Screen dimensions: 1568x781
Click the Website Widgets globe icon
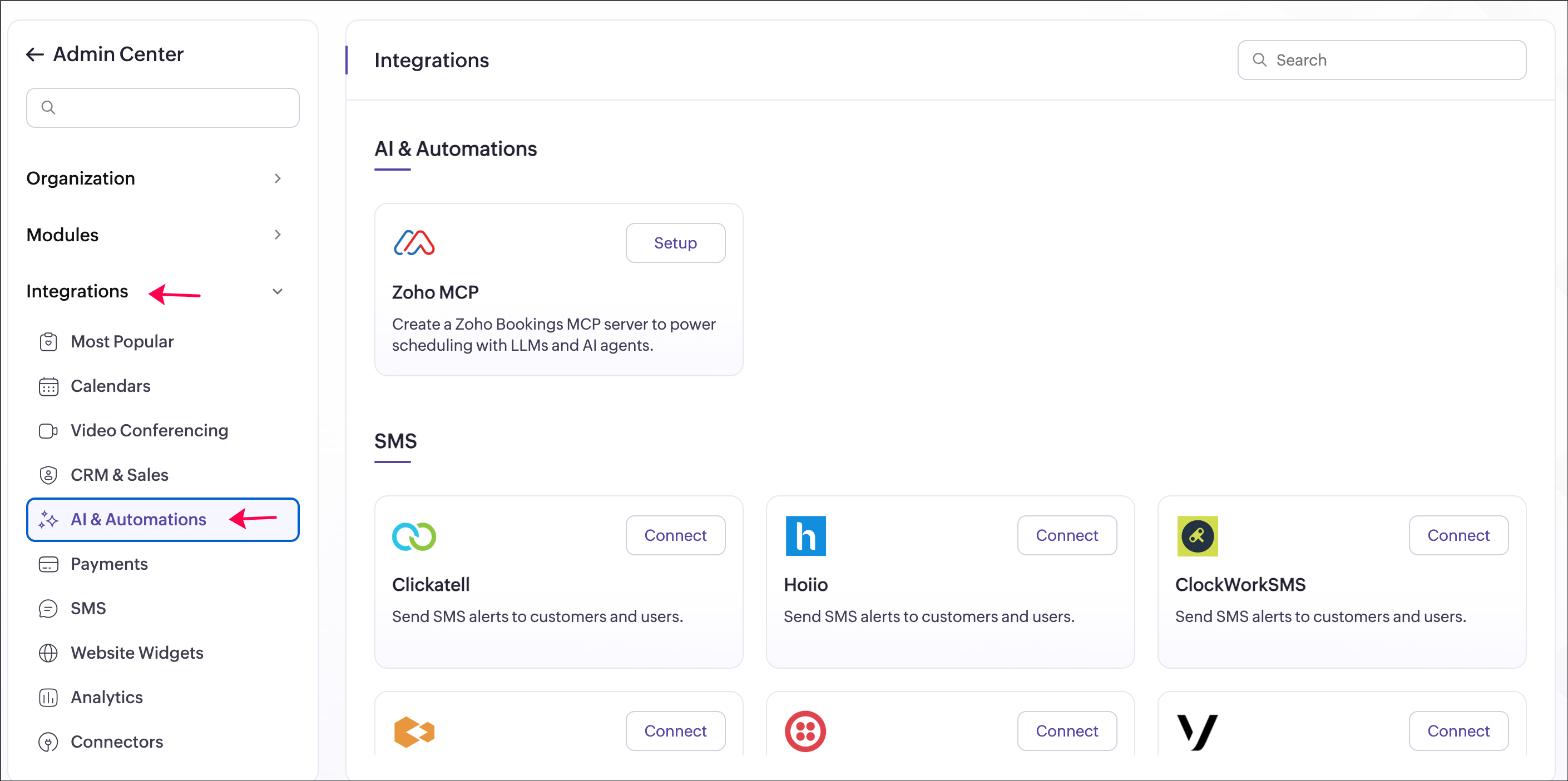(48, 653)
